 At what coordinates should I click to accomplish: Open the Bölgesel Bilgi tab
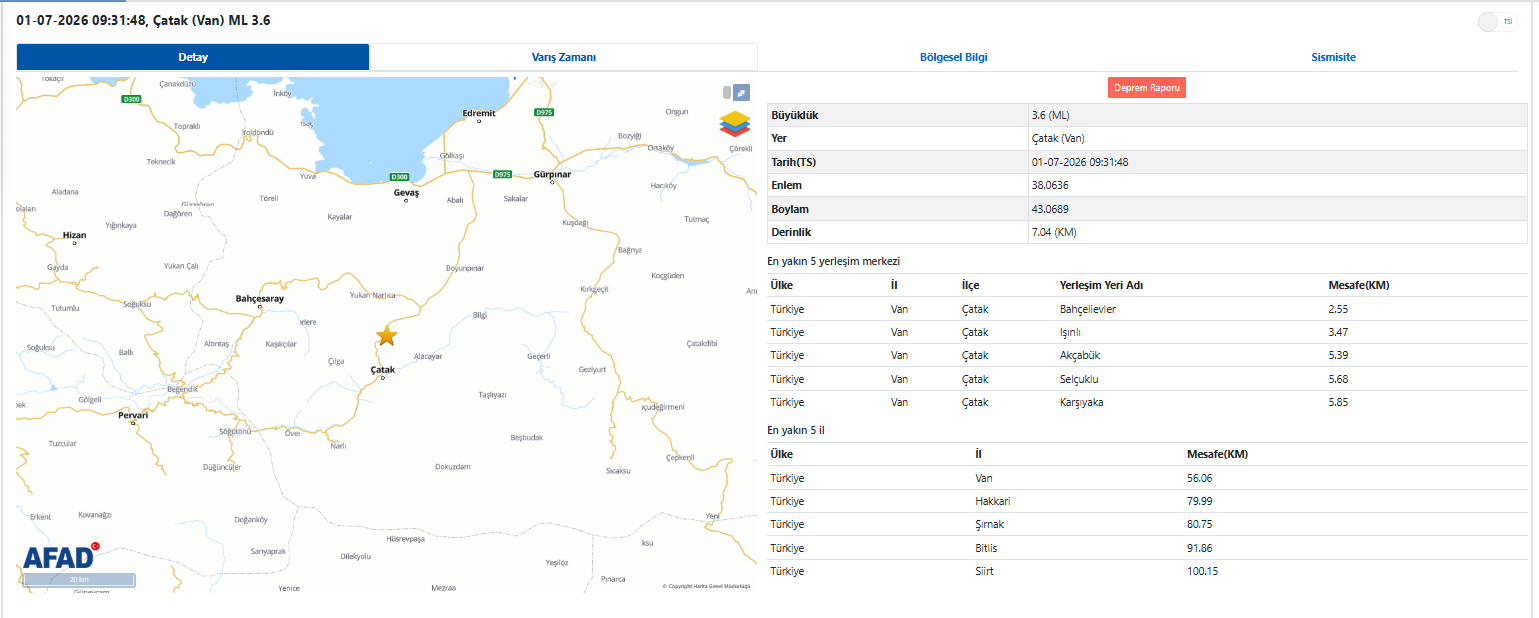tap(953, 57)
